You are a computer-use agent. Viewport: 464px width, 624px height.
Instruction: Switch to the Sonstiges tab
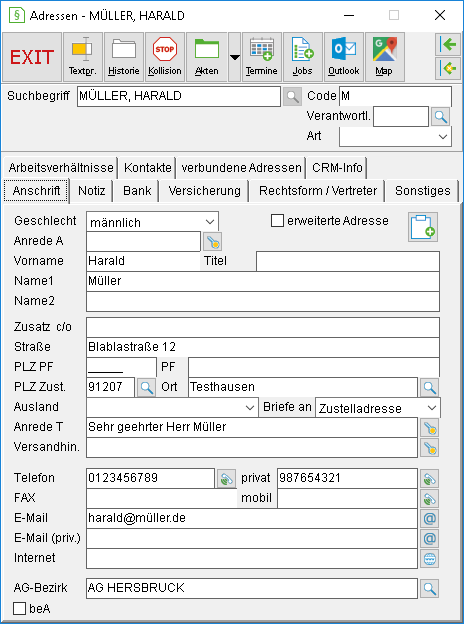click(x=423, y=191)
